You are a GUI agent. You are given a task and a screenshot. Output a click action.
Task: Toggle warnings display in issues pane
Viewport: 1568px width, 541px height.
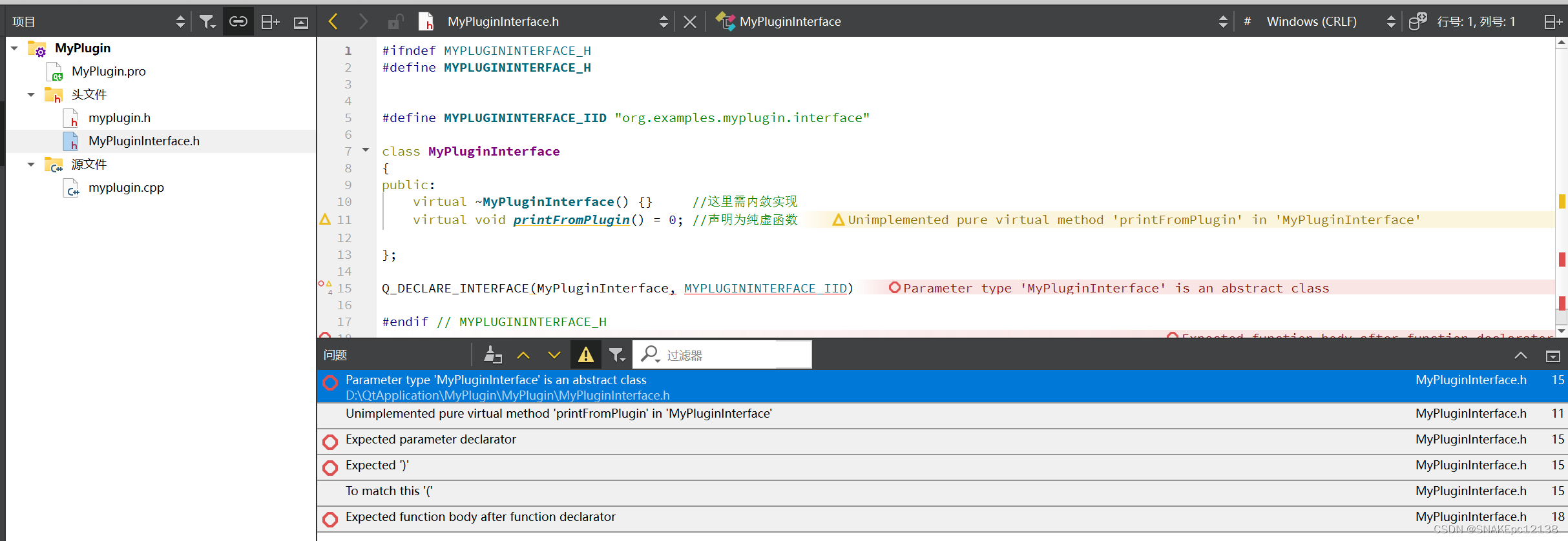[585, 354]
